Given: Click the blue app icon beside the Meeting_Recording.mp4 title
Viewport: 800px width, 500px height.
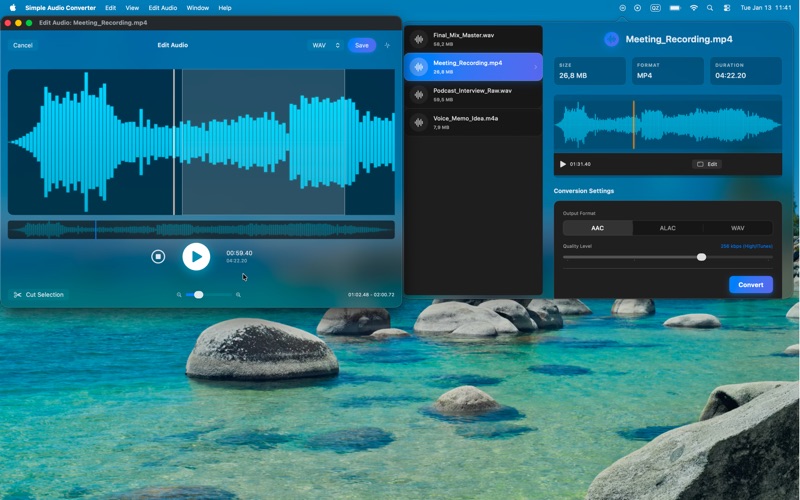Looking at the screenshot, I should tap(611, 39).
